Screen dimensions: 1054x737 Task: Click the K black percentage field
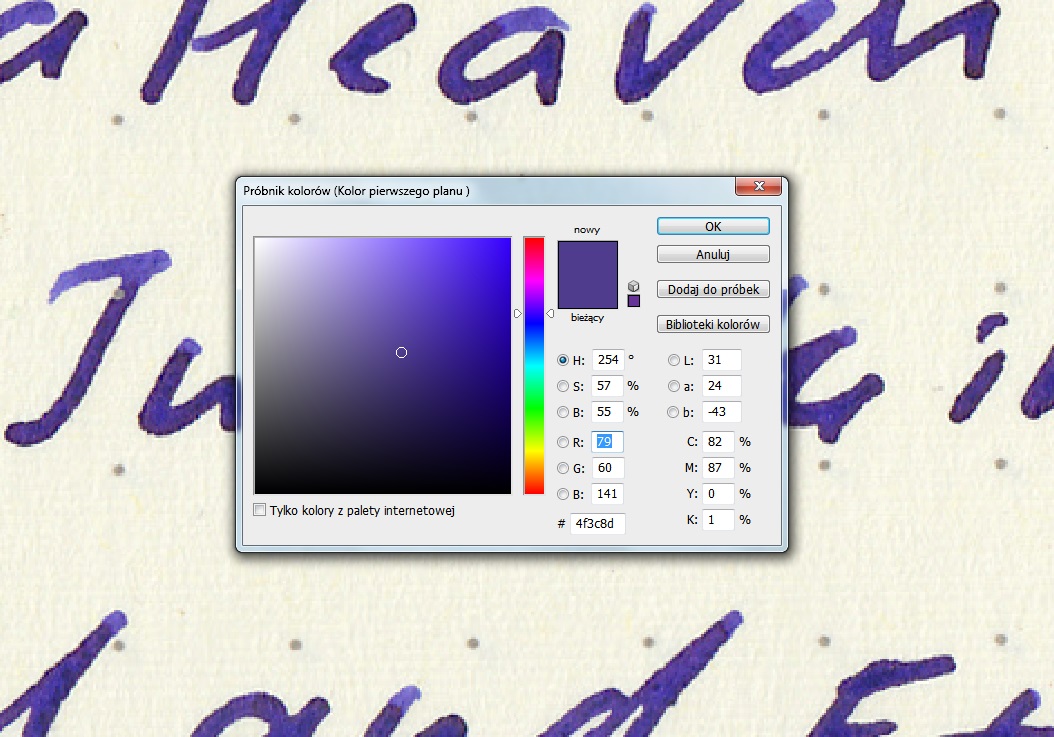point(717,520)
